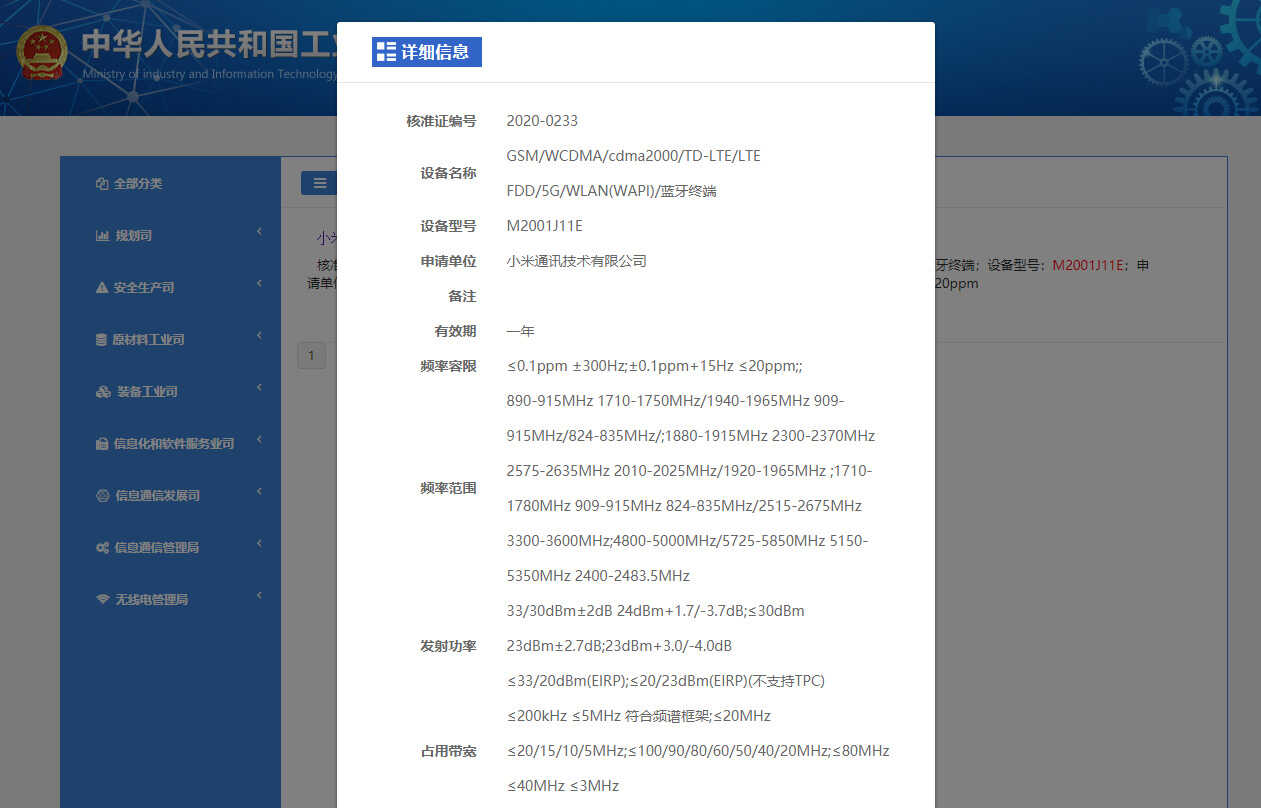Expand the 装备工业司 chevron arrow
The width and height of the screenshot is (1261, 808).
coord(259,388)
